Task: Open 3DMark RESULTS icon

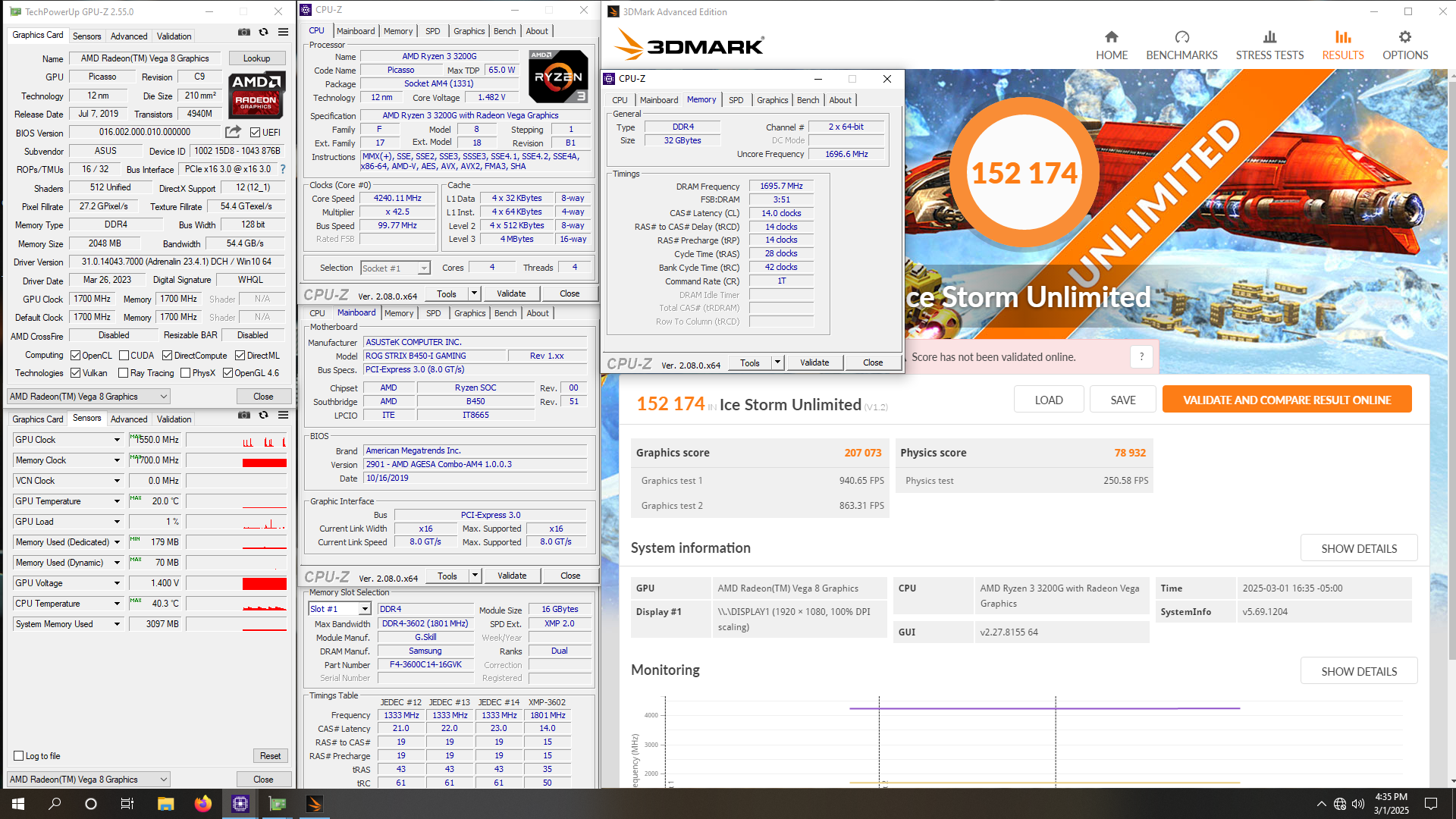Action: (1343, 36)
